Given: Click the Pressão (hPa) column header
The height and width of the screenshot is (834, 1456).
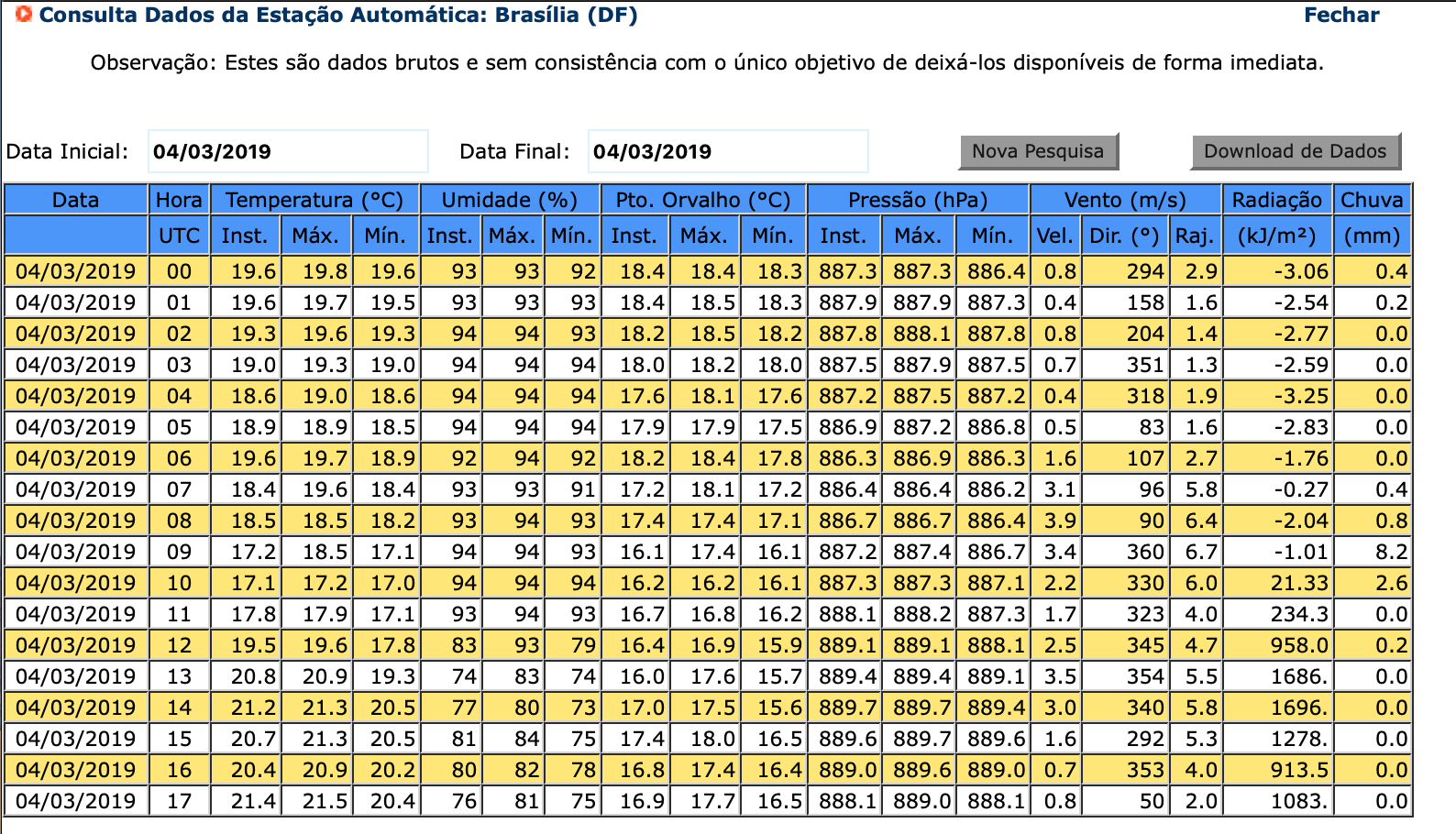Looking at the screenshot, I should tap(917, 200).
